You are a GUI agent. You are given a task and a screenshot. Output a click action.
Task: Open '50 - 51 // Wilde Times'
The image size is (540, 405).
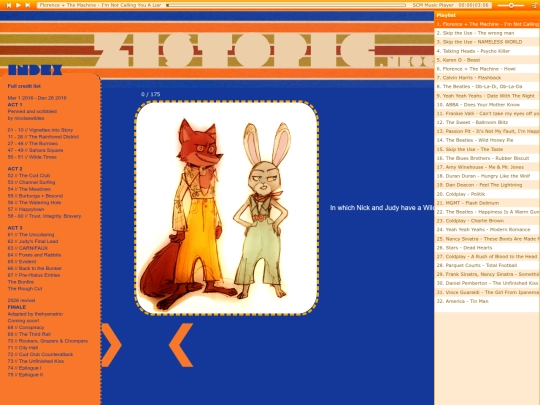(x=32, y=157)
